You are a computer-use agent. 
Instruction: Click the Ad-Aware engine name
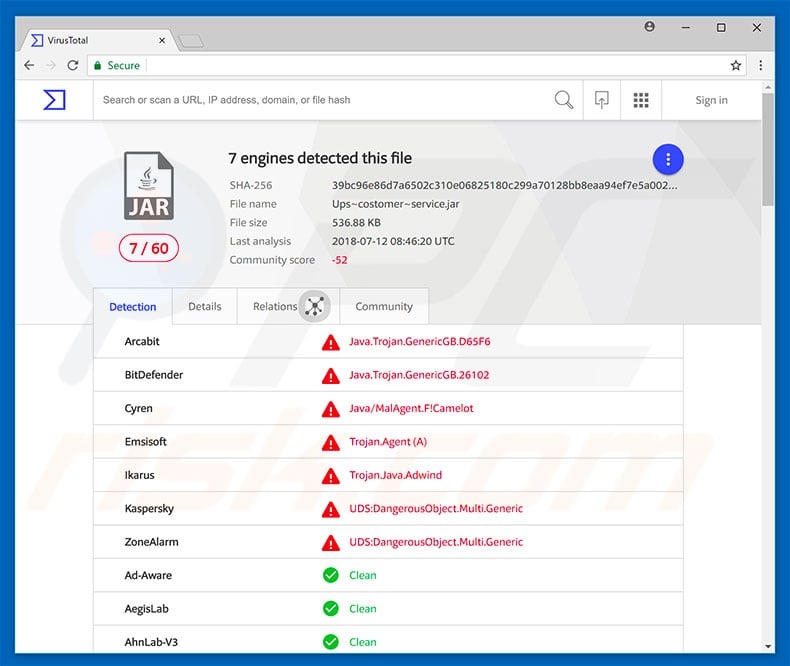(x=148, y=575)
